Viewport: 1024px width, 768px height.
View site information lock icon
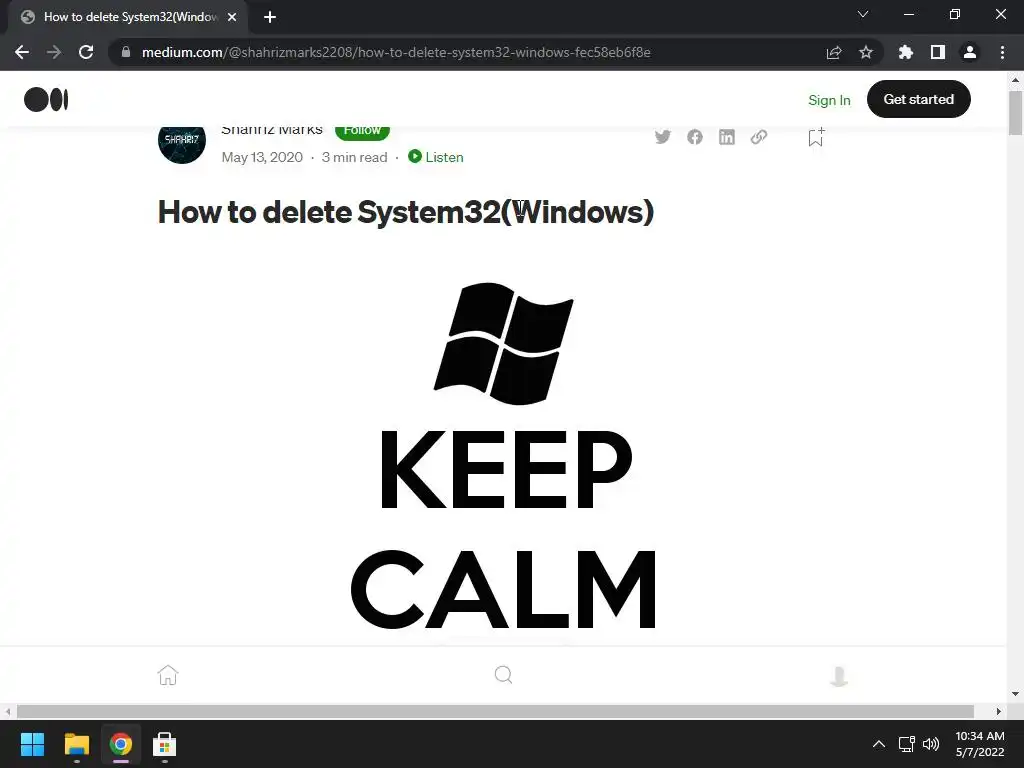pos(126,52)
